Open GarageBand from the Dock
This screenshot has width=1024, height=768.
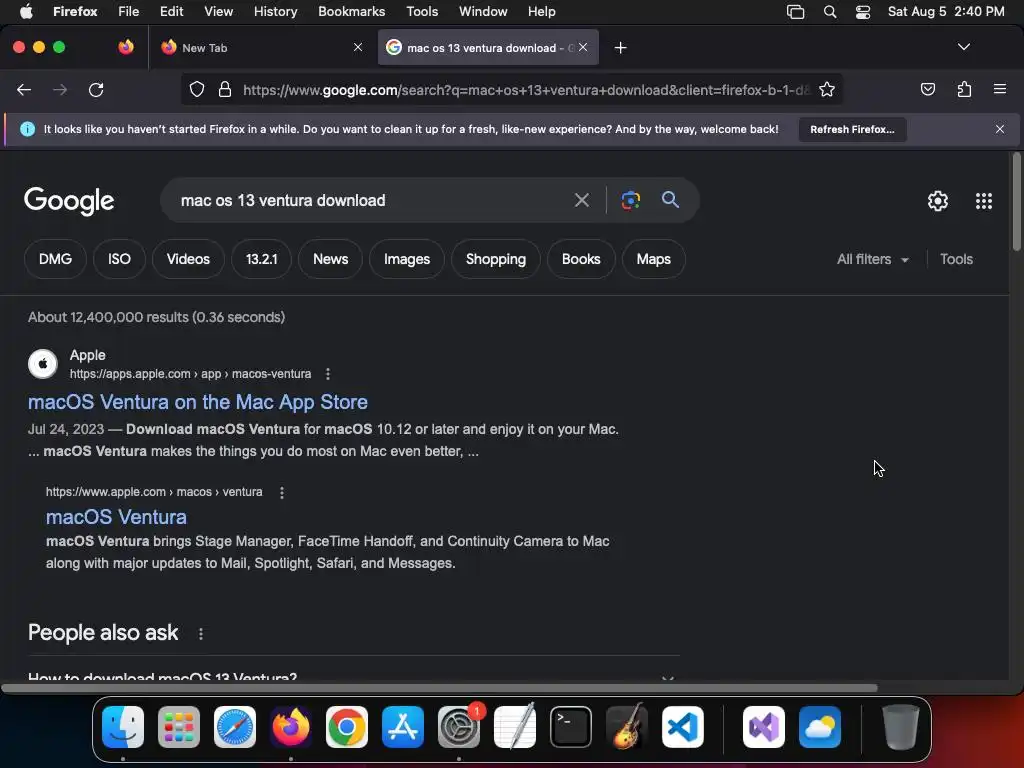click(x=627, y=726)
